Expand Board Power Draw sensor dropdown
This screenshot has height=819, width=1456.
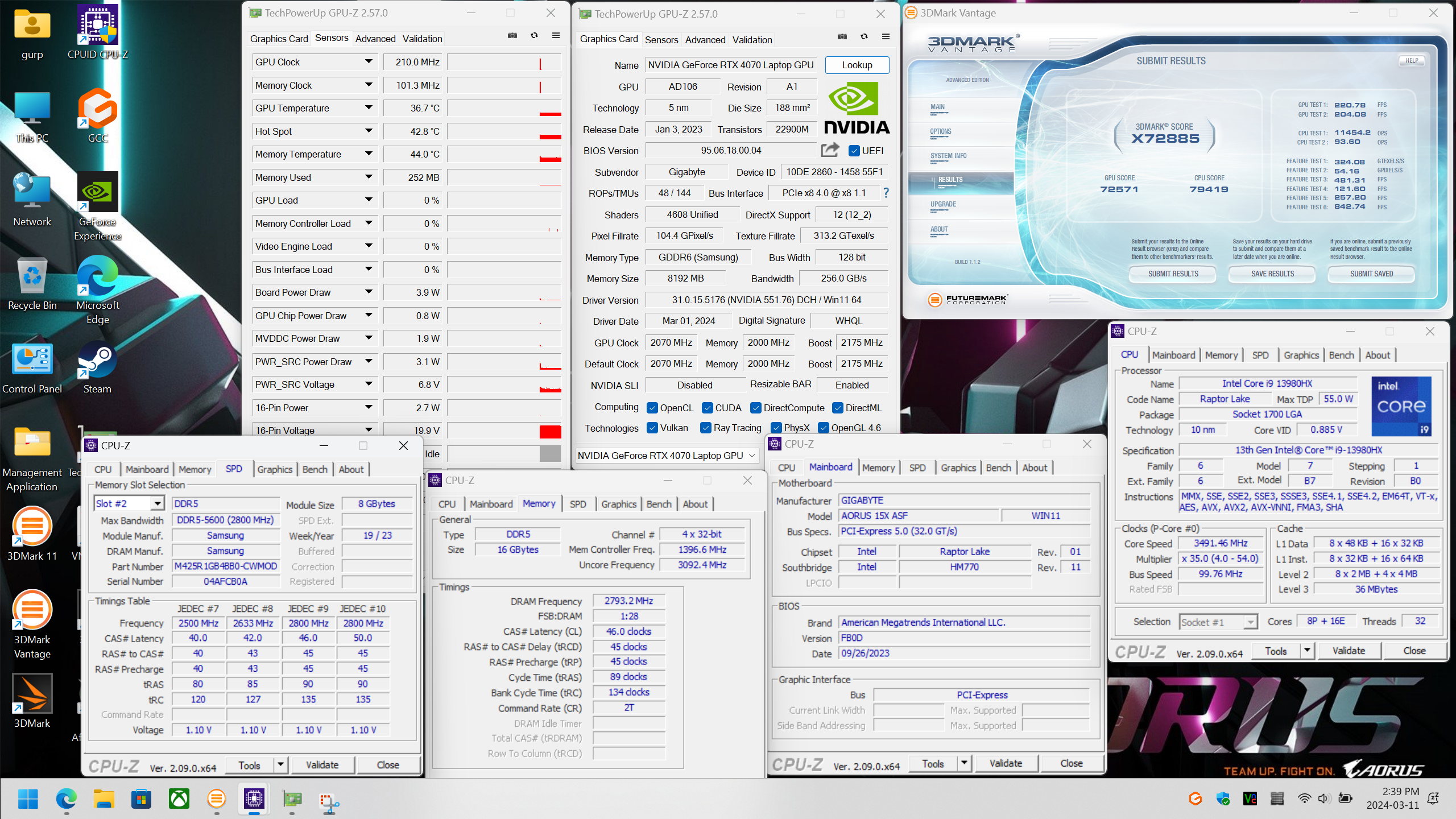369,292
